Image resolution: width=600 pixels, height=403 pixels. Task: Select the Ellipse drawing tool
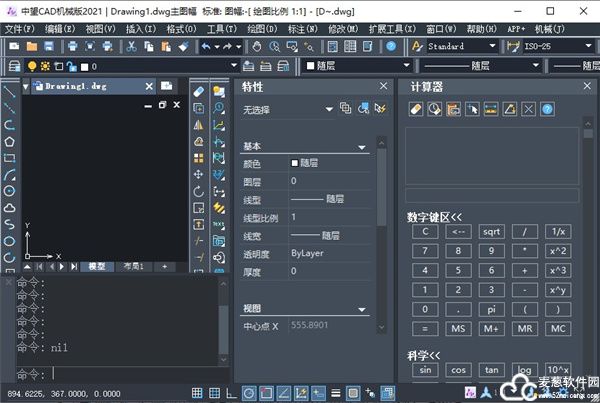(x=9, y=241)
